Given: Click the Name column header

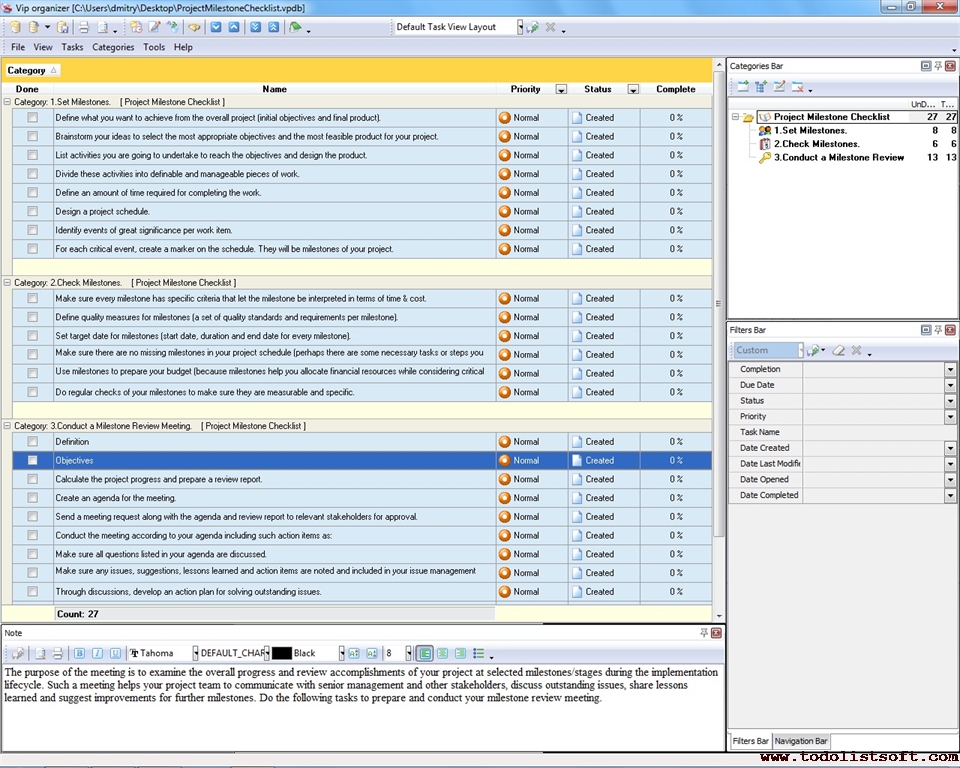Looking at the screenshot, I should pyautogui.click(x=274, y=89).
